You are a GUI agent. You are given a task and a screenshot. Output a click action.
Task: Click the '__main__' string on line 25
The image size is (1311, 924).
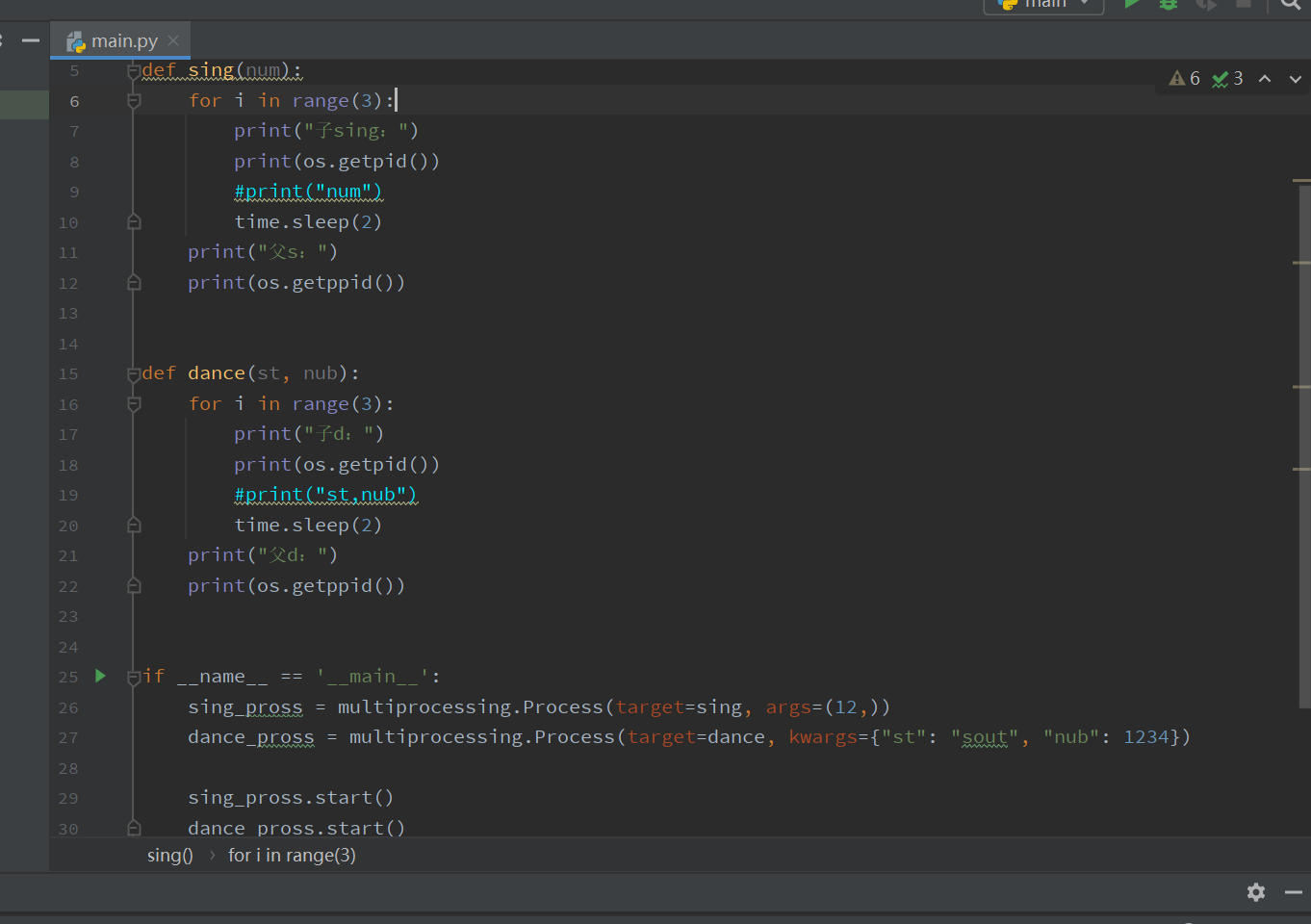pyautogui.click(x=372, y=677)
